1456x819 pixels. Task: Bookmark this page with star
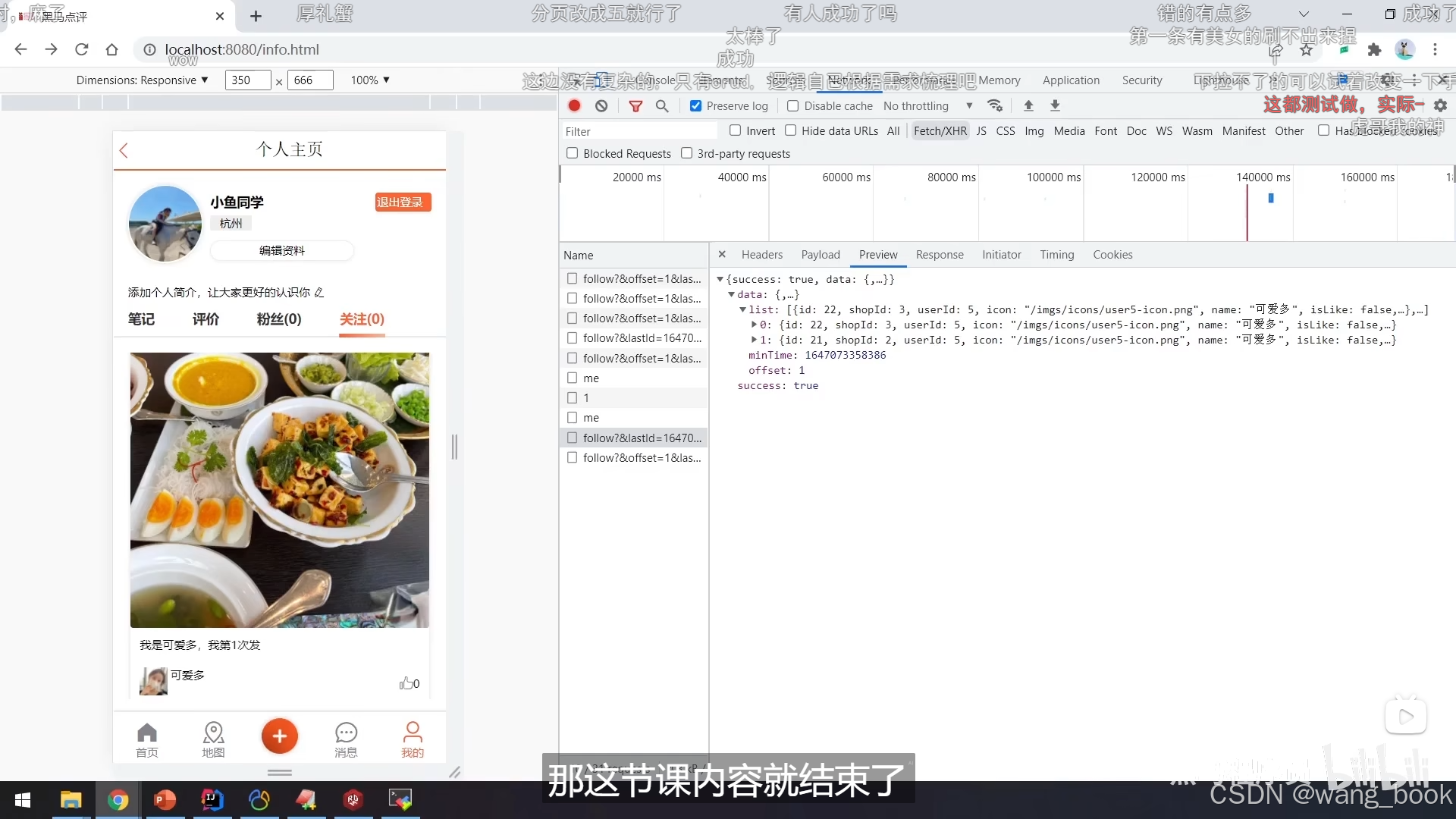[x=1306, y=49]
